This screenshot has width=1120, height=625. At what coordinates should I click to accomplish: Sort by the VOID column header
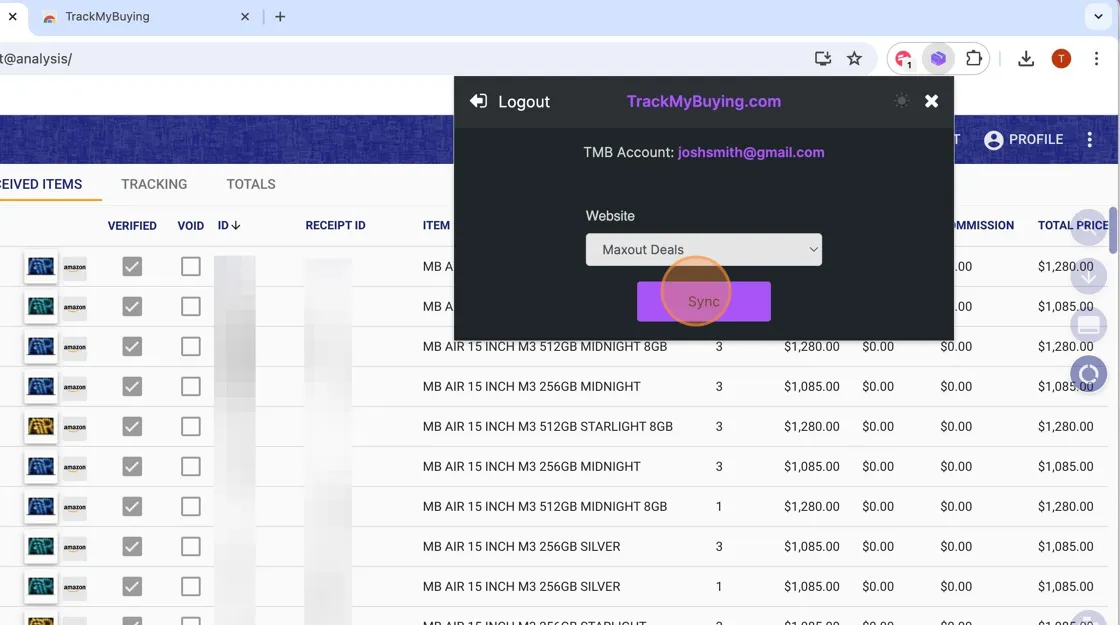pyautogui.click(x=191, y=226)
